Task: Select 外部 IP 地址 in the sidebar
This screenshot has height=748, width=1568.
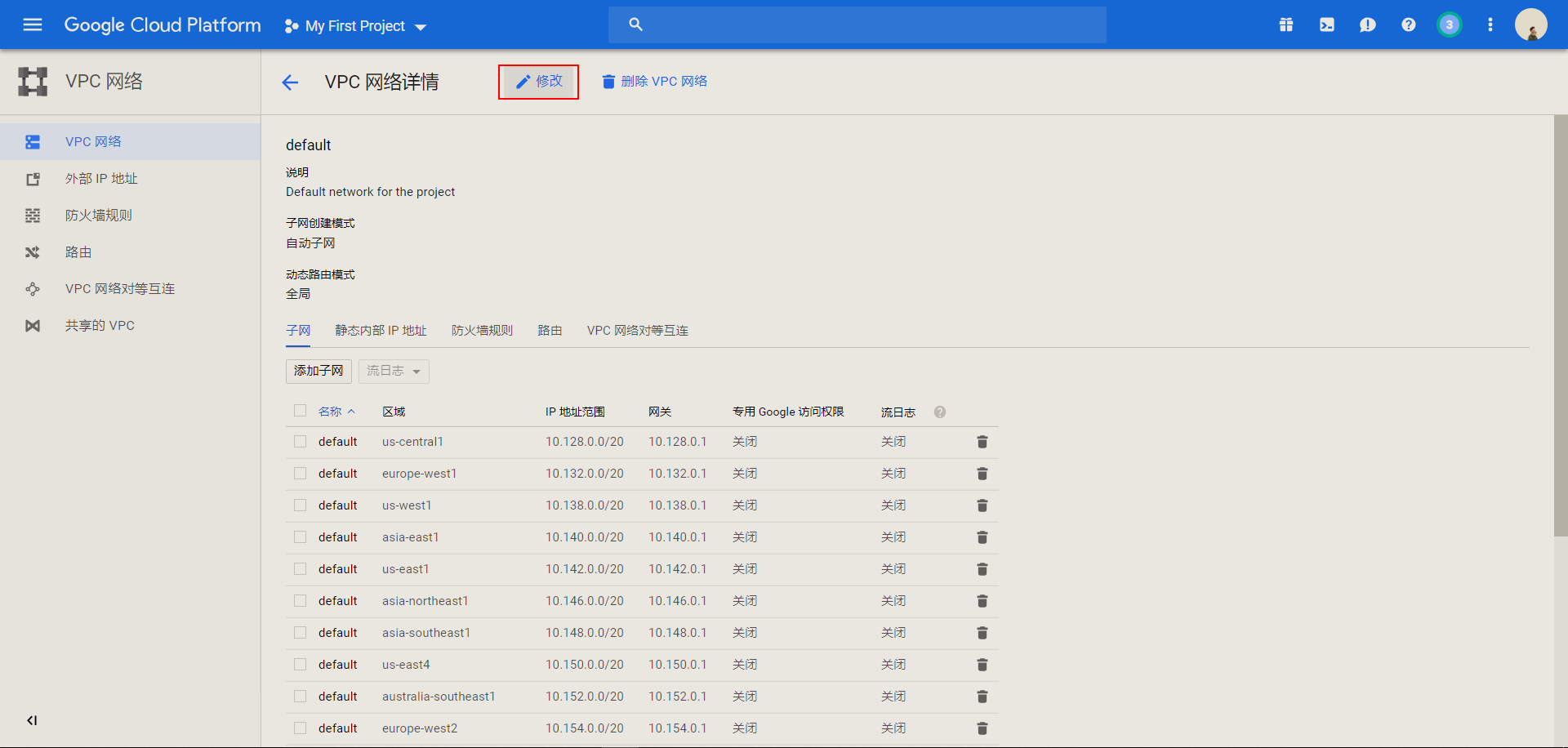Action: tap(131, 179)
